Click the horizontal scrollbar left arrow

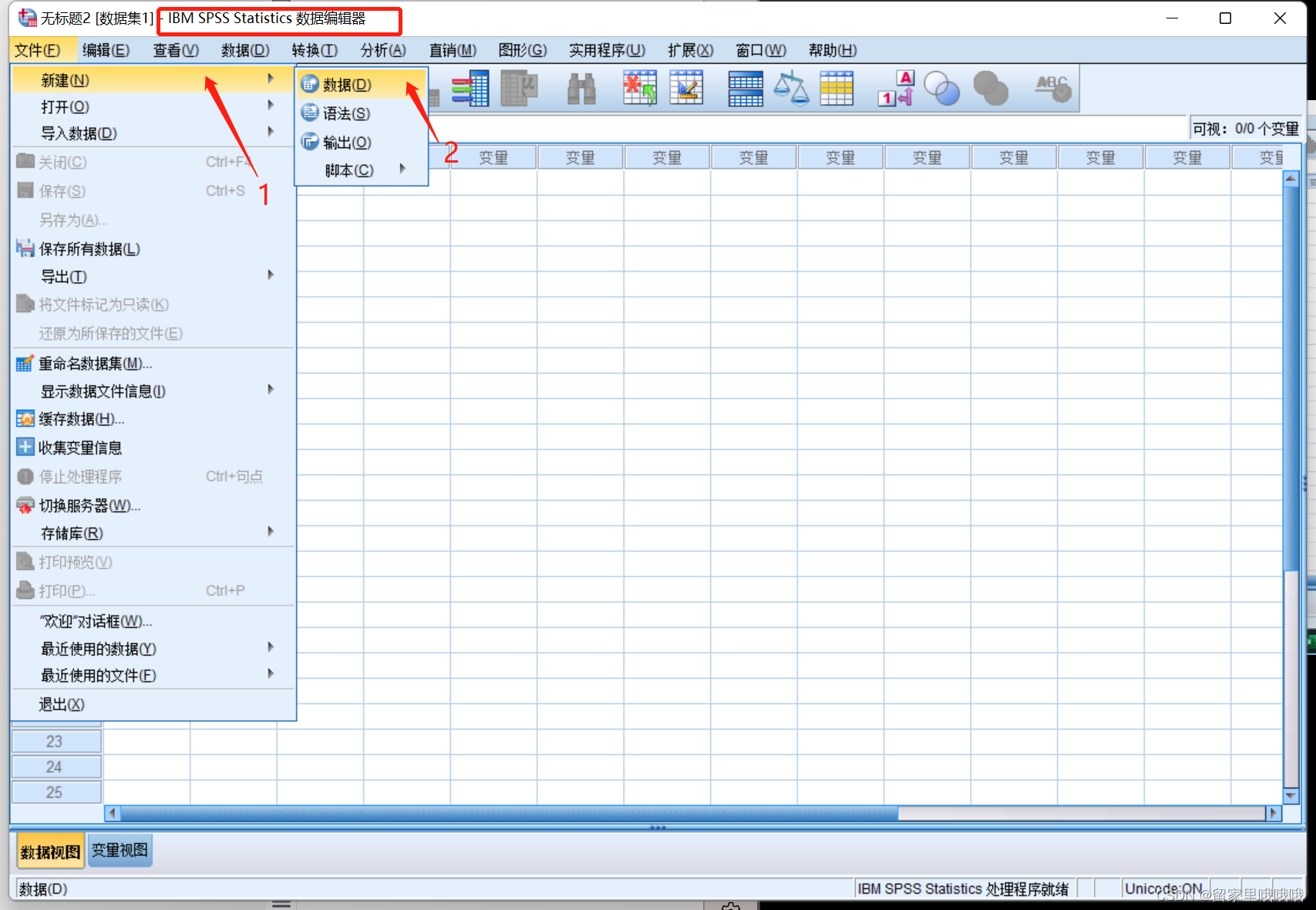pos(113,813)
